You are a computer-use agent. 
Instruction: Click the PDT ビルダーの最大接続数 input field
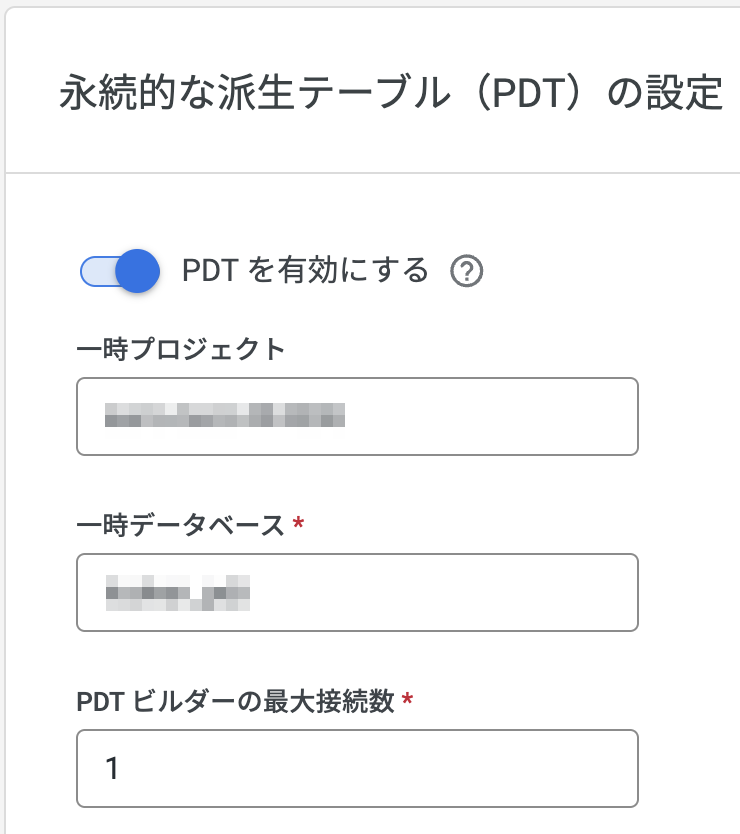point(357,768)
